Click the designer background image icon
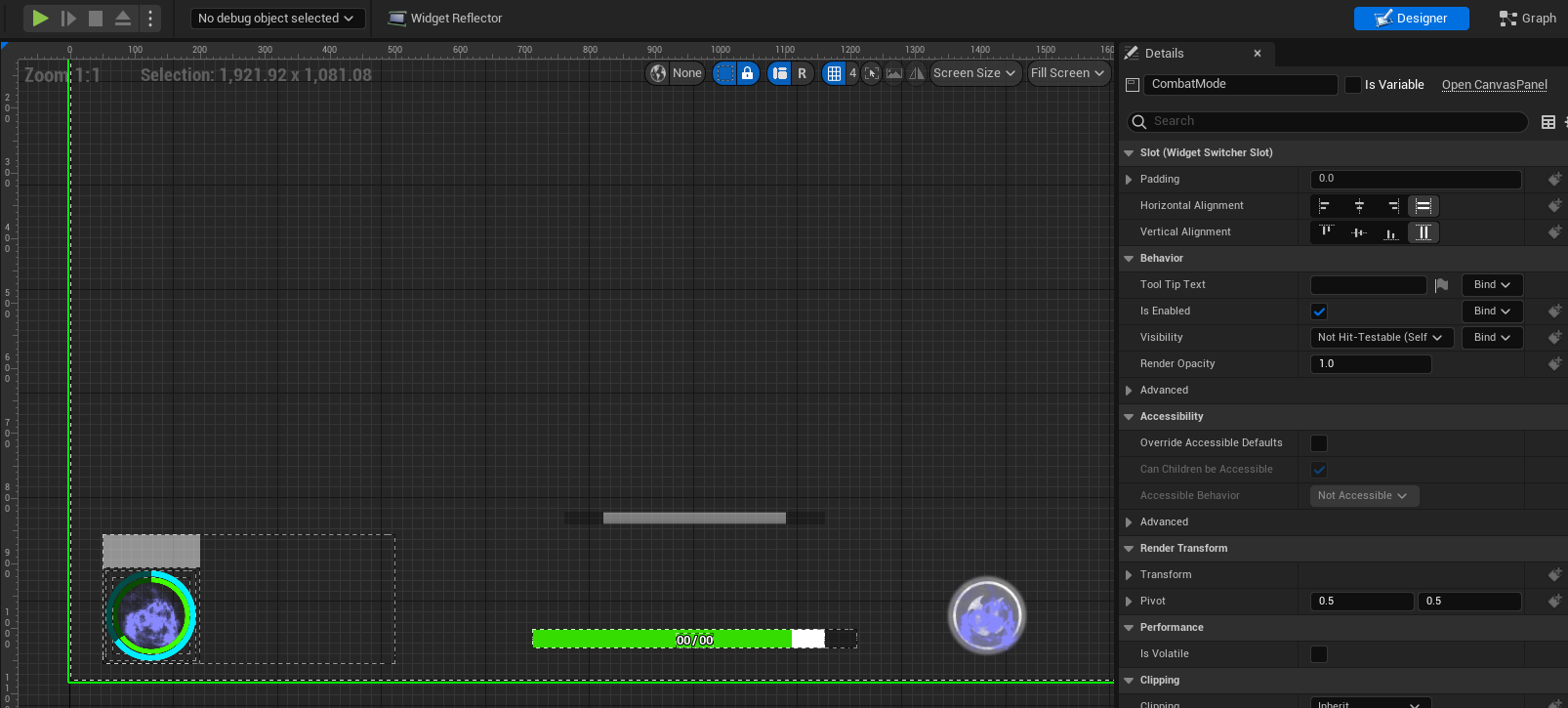1568x708 pixels. tap(894, 73)
